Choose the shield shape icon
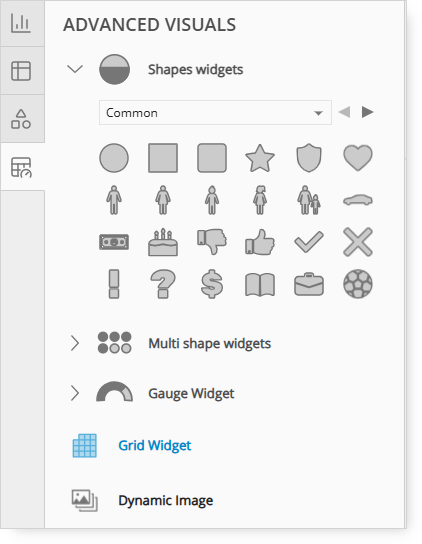Viewport: 422px width, 544px height. point(309,158)
